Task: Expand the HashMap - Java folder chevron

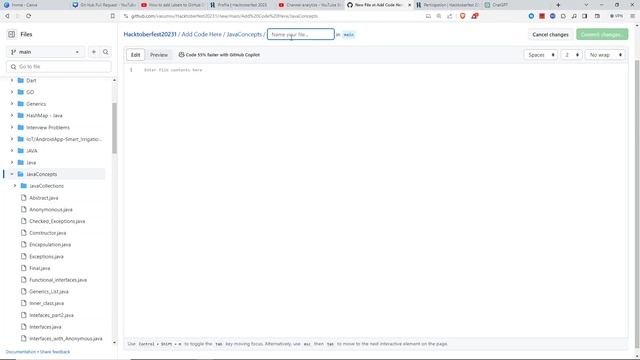Action: coord(12,116)
